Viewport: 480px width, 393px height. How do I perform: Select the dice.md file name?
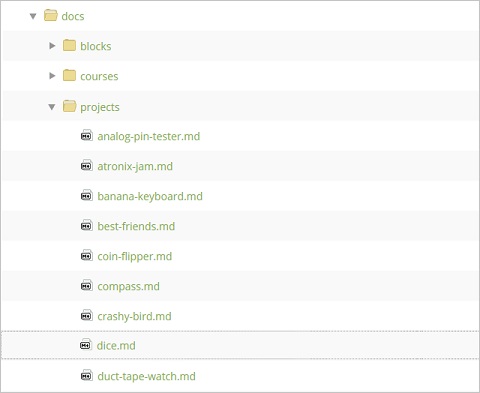116,346
